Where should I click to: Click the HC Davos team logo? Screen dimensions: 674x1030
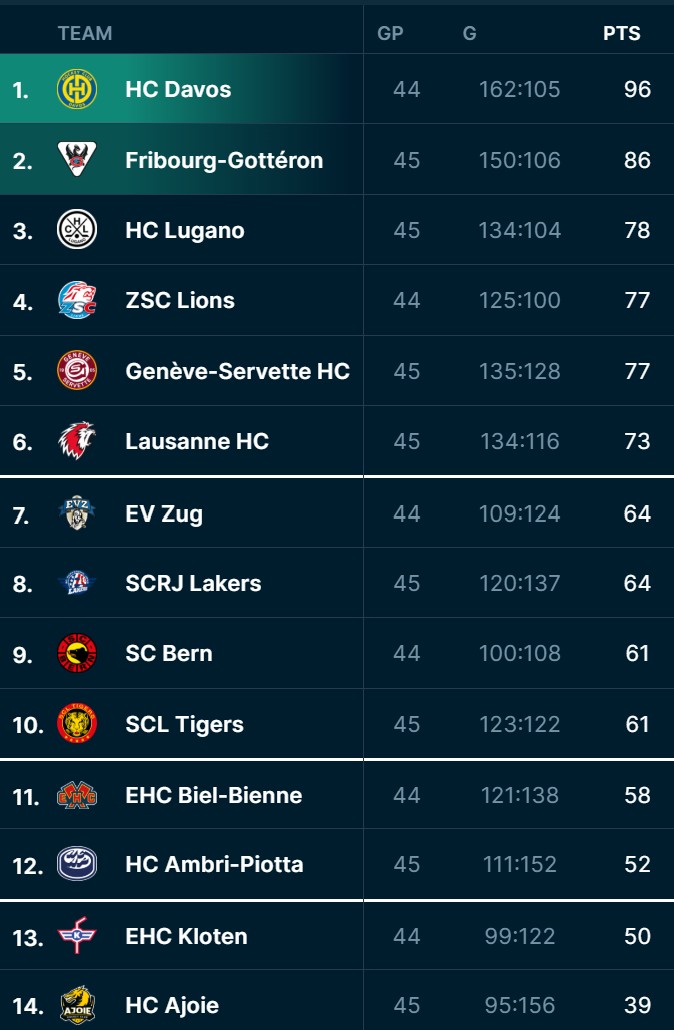tap(77, 89)
